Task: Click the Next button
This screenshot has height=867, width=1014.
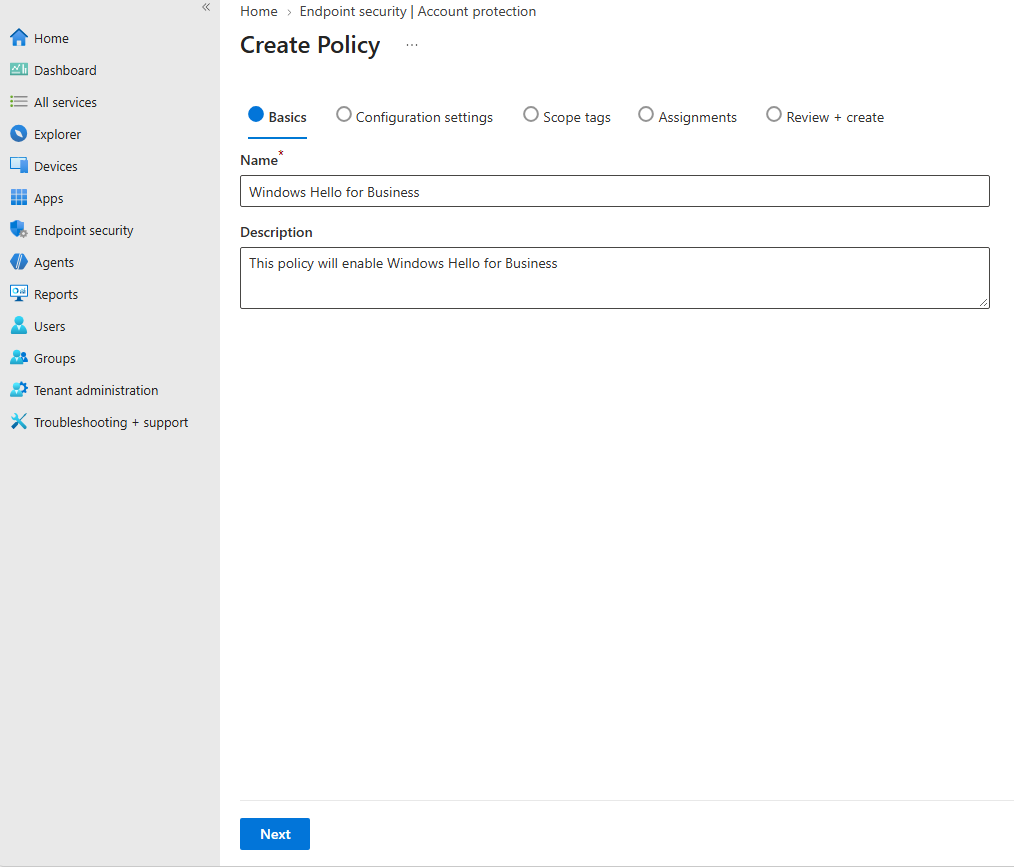Action: tap(275, 834)
